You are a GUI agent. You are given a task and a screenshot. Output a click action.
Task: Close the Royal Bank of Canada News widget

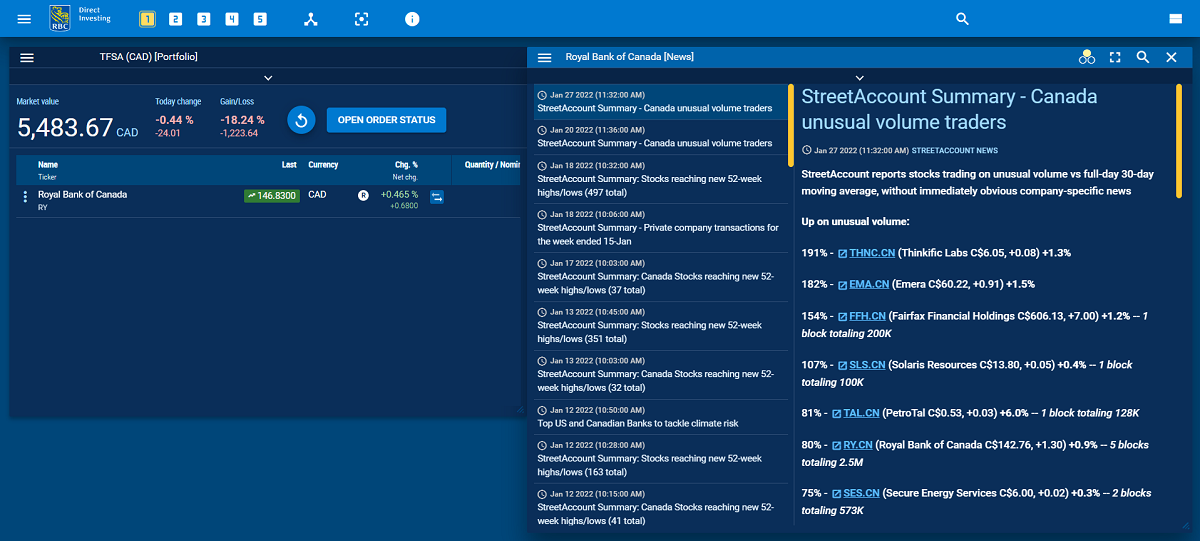click(1171, 58)
